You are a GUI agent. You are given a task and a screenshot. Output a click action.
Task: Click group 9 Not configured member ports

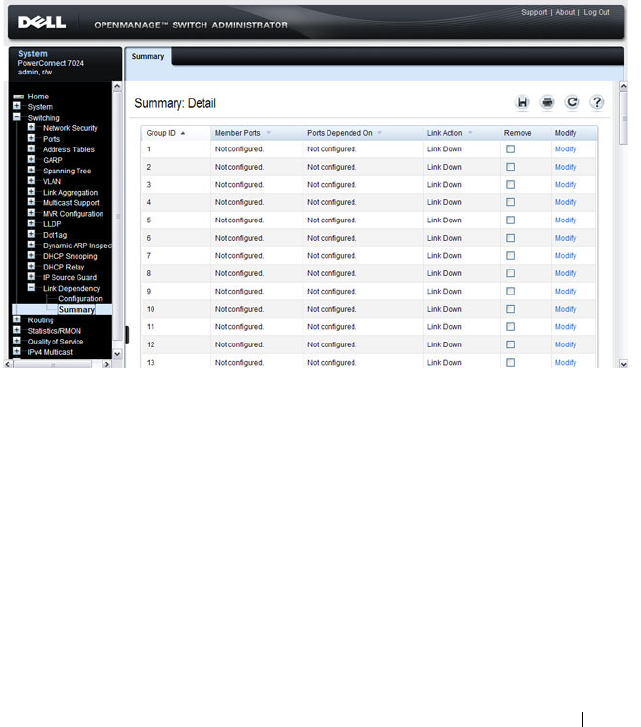(239, 292)
